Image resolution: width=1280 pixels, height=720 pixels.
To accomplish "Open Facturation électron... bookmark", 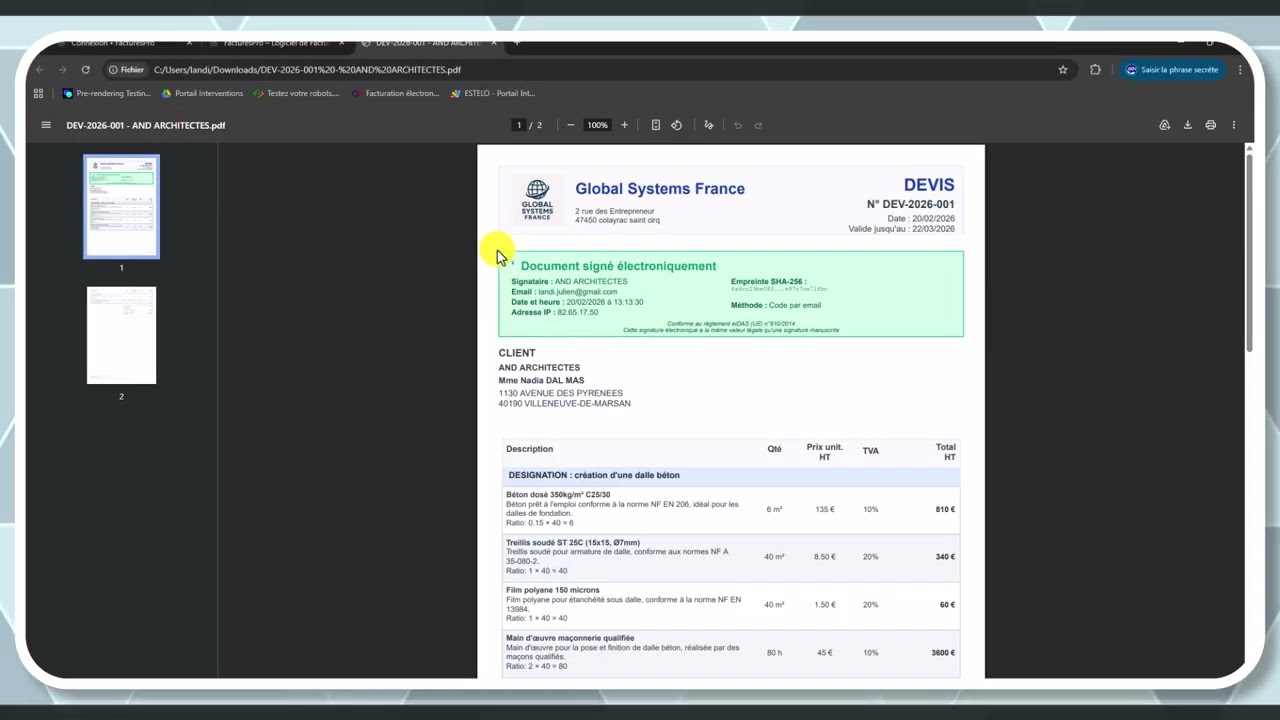I will point(395,93).
